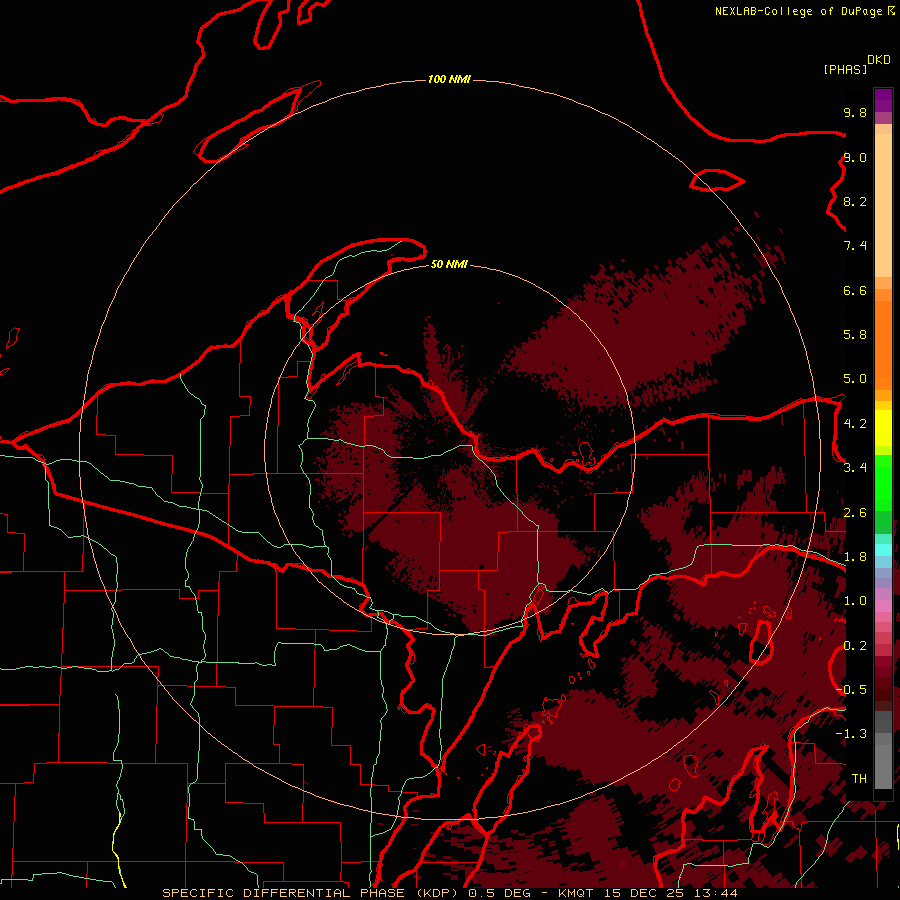
Task: Select the yellow band in legend
Action: click(x=883, y=428)
